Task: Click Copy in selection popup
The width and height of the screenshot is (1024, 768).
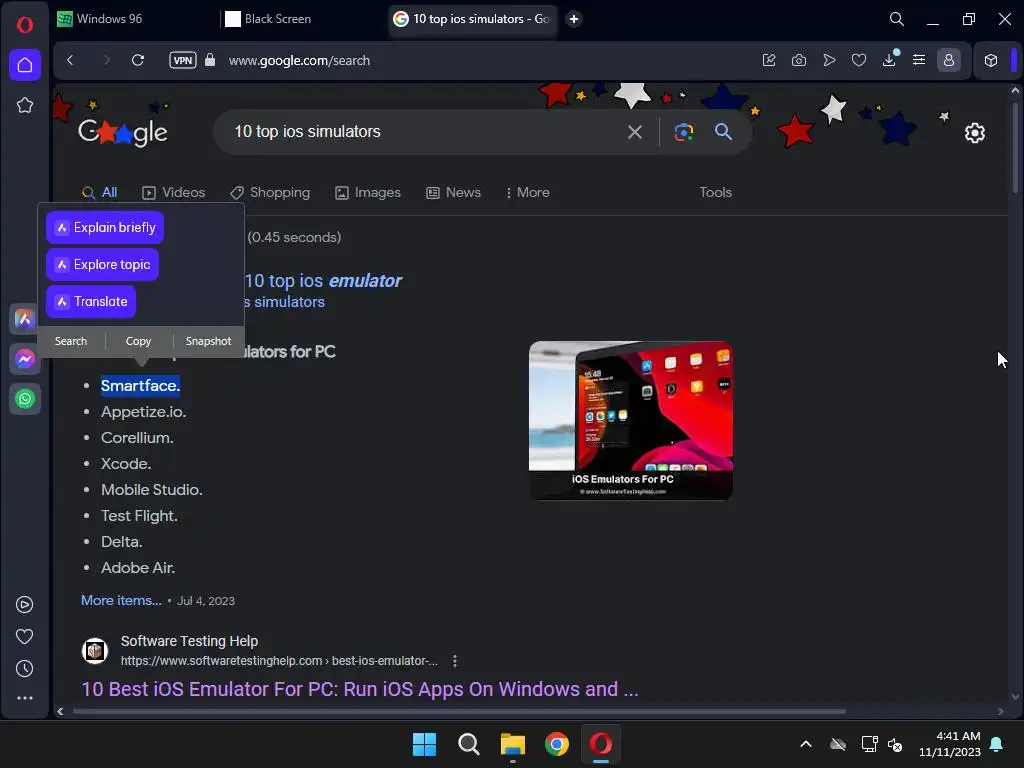Action: point(138,341)
